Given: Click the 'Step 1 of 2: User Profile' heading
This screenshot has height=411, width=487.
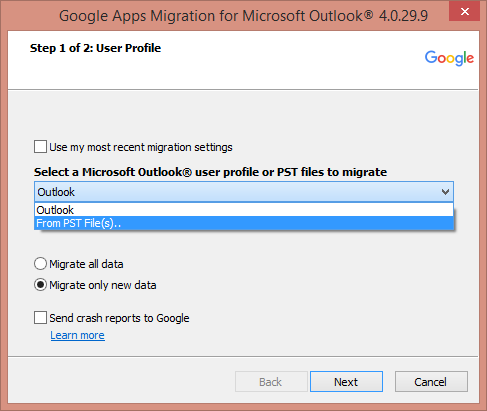Looking at the screenshot, I should click(x=95, y=48).
